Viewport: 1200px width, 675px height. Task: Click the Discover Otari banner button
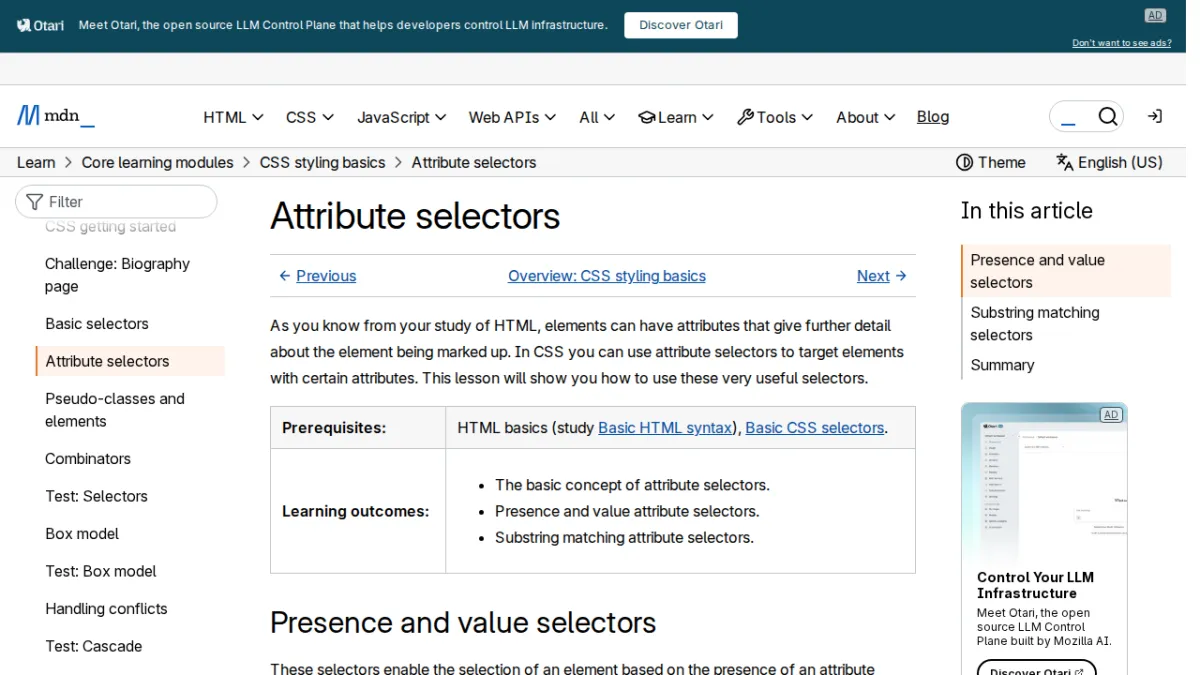pos(681,25)
